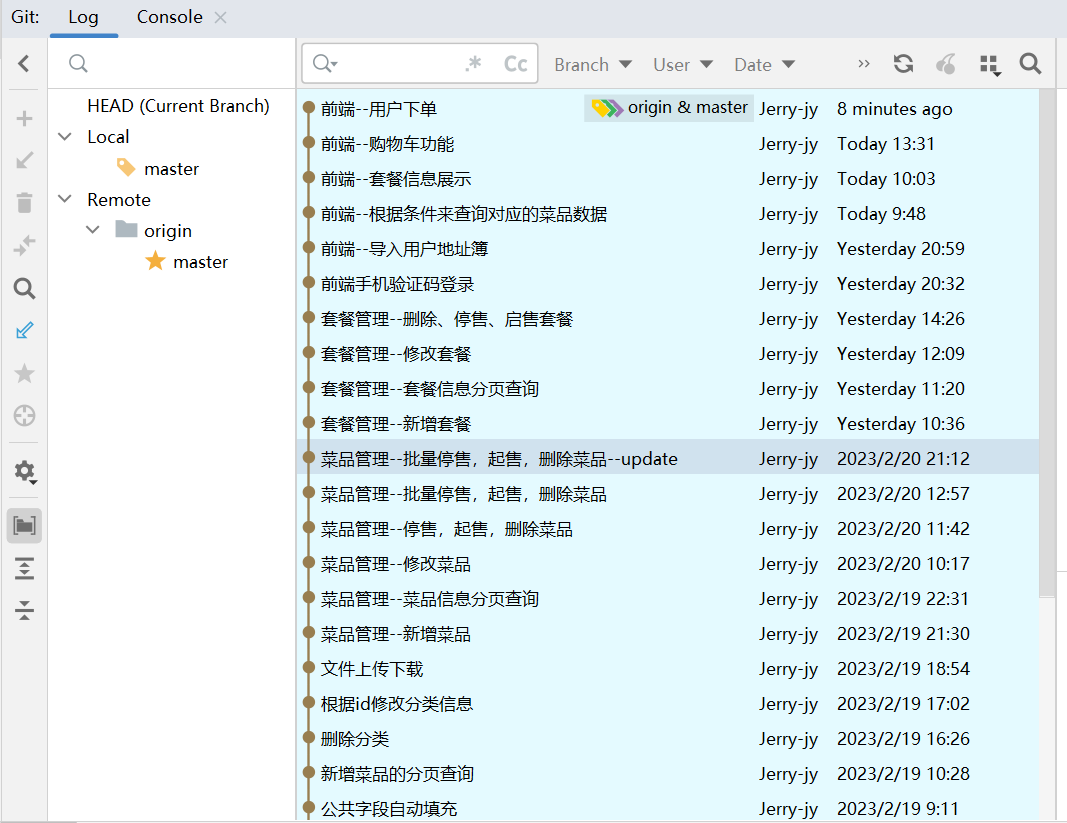Click the date Yesterday 20:59
The width and height of the screenshot is (1067, 823).
point(900,249)
